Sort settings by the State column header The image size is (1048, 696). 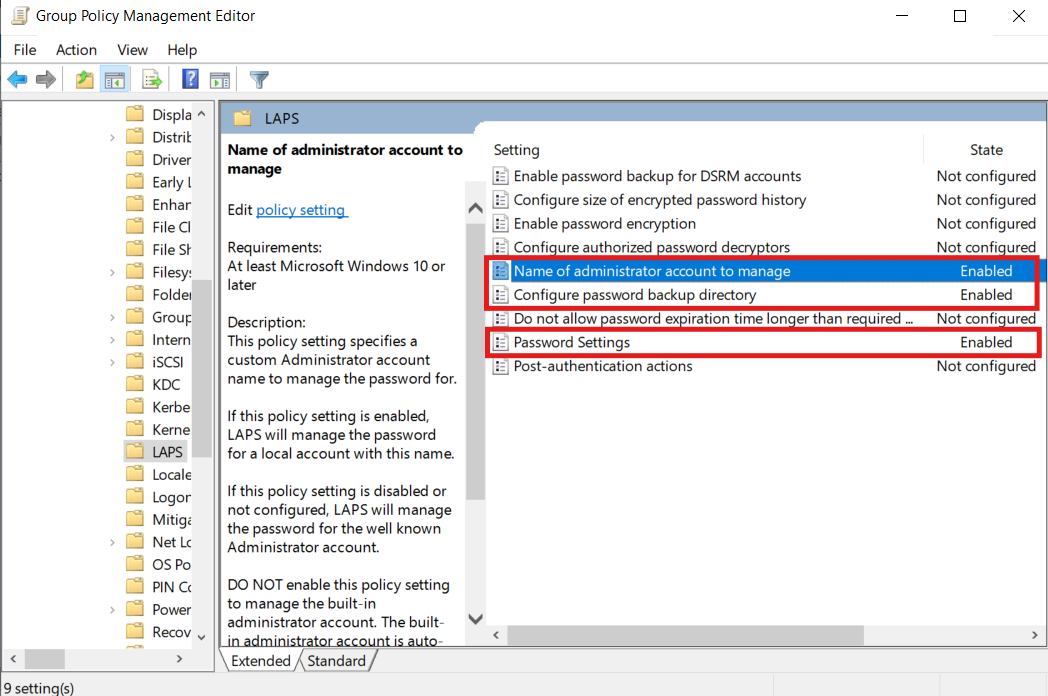[x=985, y=150]
